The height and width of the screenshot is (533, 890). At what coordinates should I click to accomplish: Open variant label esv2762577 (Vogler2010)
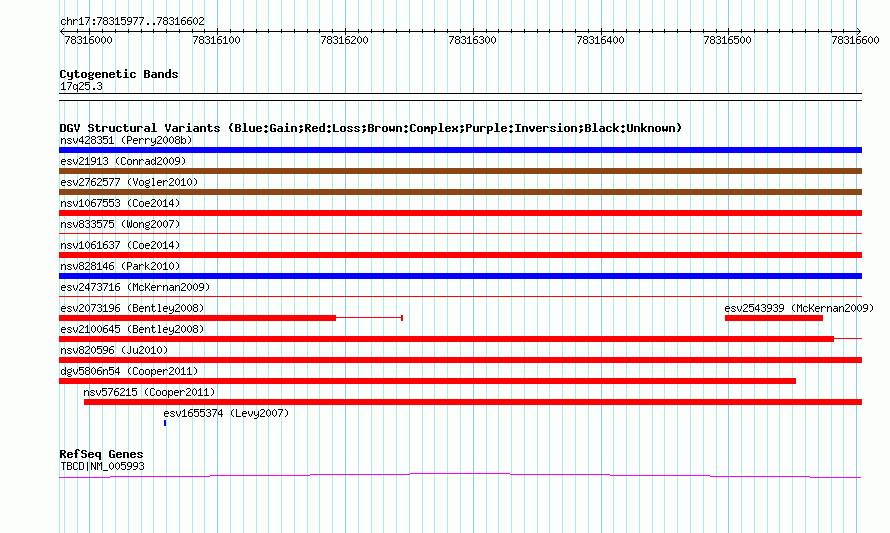coord(129,182)
